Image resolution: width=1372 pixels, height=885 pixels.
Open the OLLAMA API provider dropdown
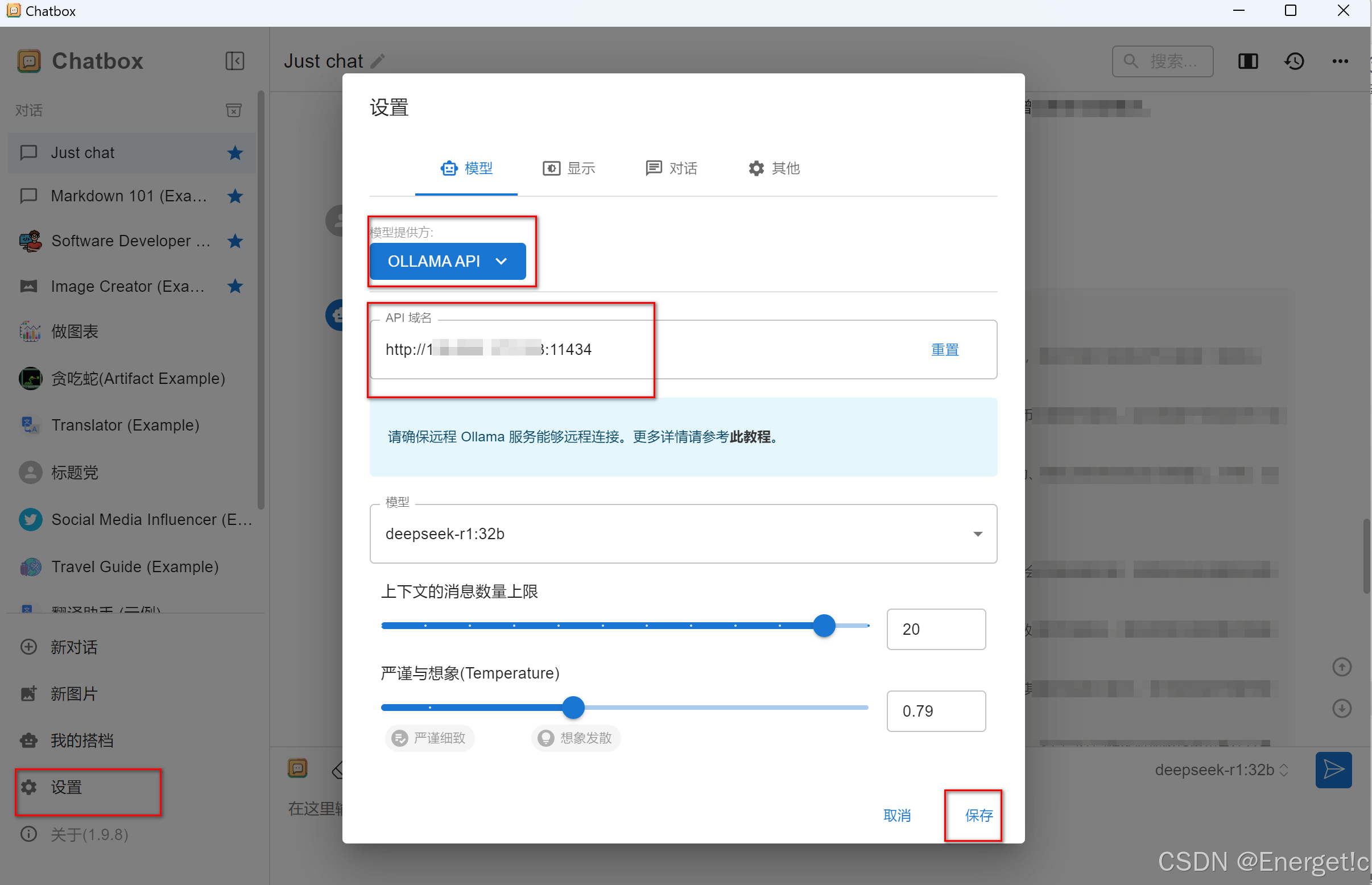(x=447, y=261)
